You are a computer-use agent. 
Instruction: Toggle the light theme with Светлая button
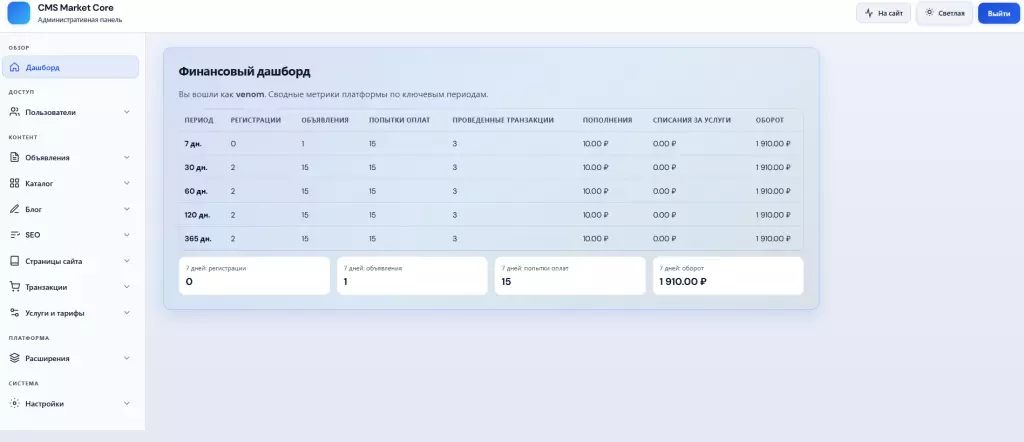coord(944,13)
